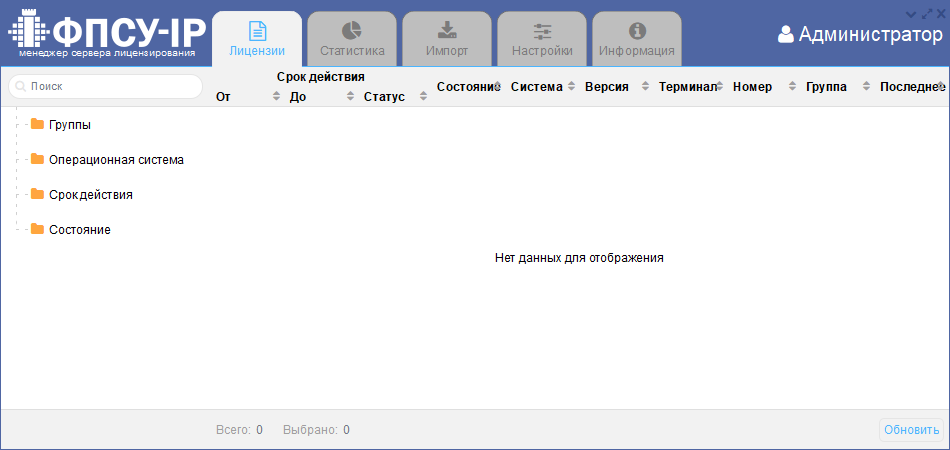Click the ФПСУ-IP logo
Viewport: 950px width, 450px height.
(x=107, y=35)
